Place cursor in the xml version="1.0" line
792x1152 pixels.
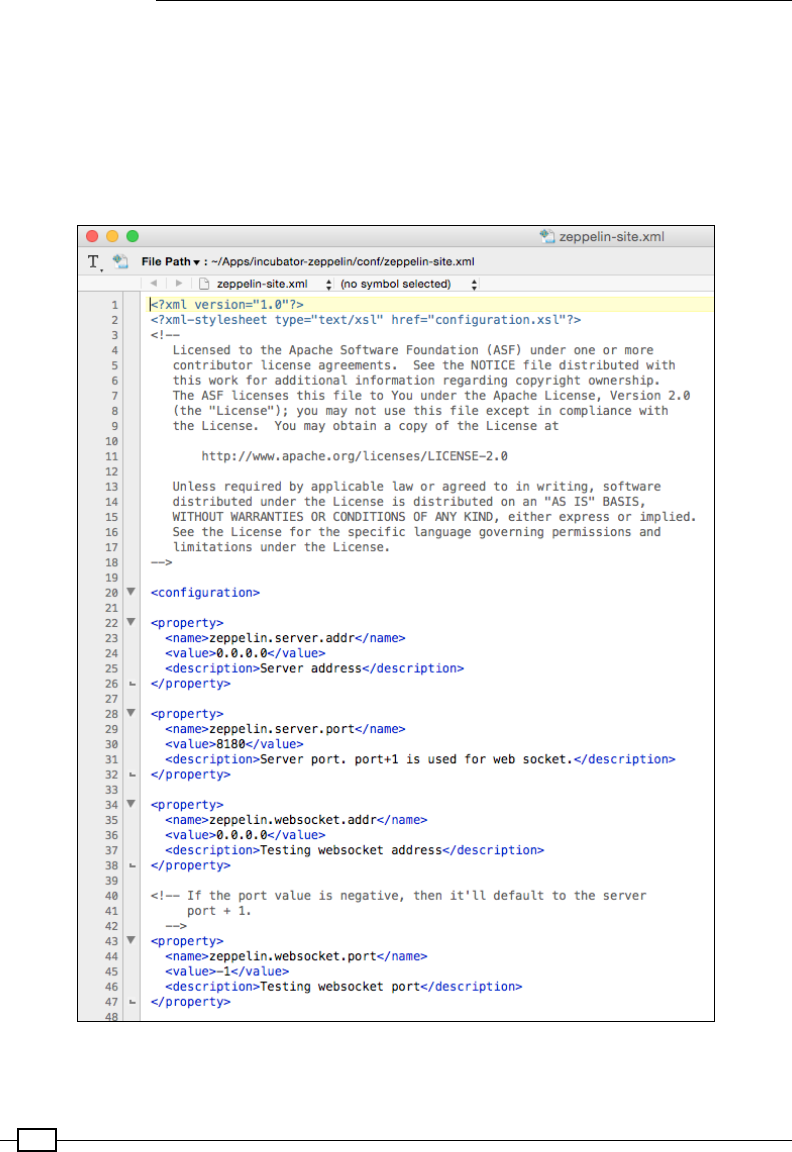227,305
